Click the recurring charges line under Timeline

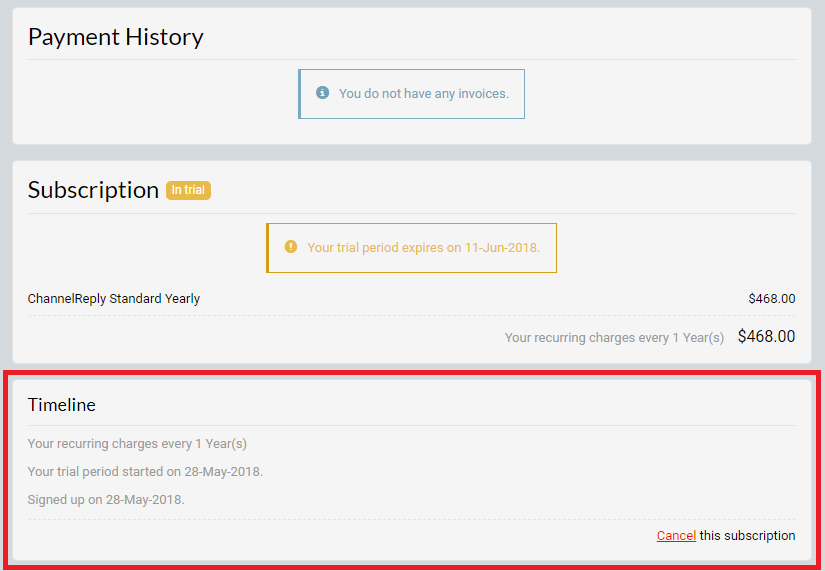click(137, 444)
